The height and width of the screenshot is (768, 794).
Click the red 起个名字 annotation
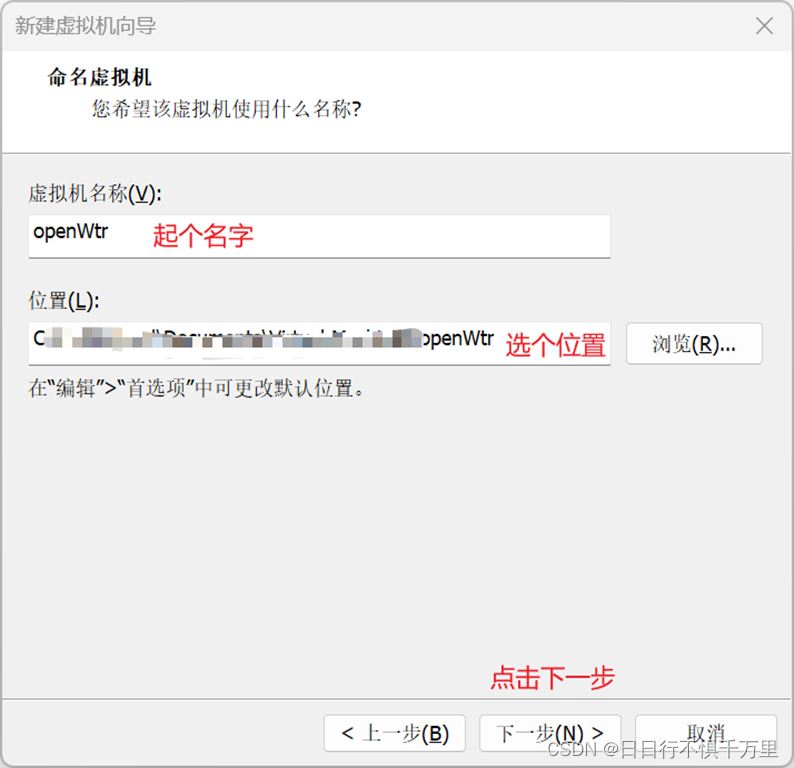click(x=203, y=236)
